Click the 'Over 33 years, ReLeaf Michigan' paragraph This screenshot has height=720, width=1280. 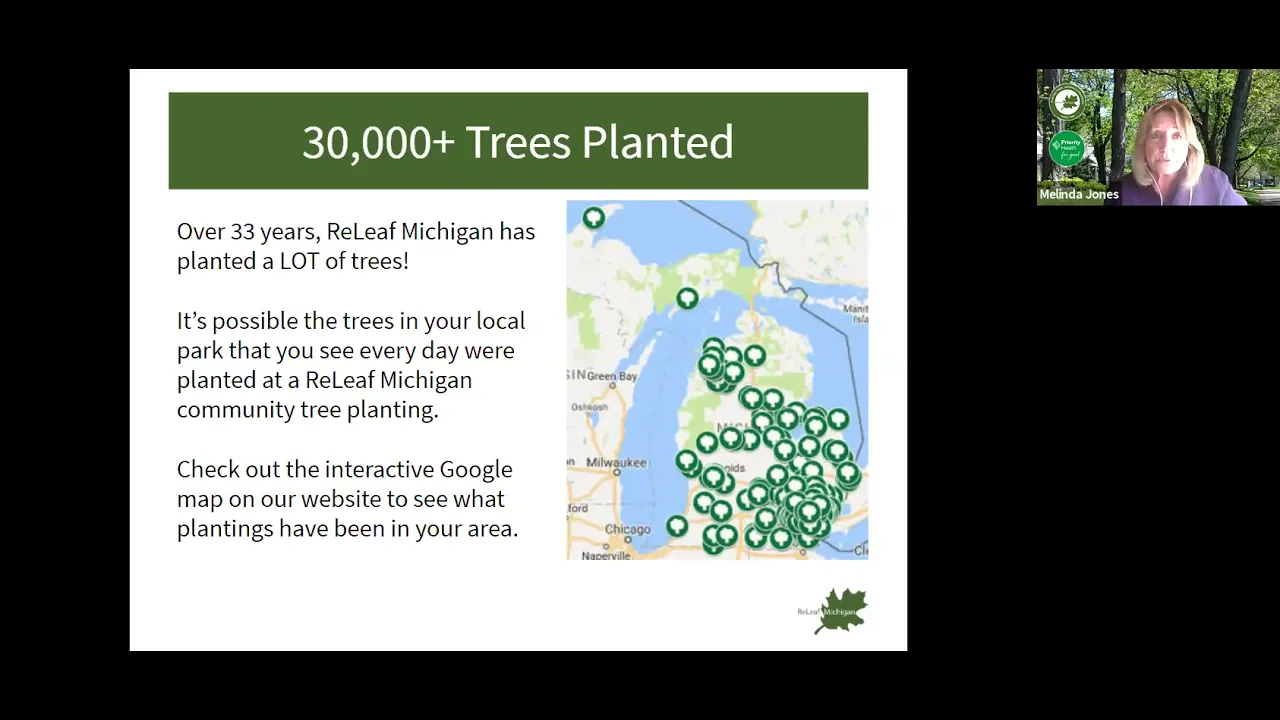click(356, 246)
